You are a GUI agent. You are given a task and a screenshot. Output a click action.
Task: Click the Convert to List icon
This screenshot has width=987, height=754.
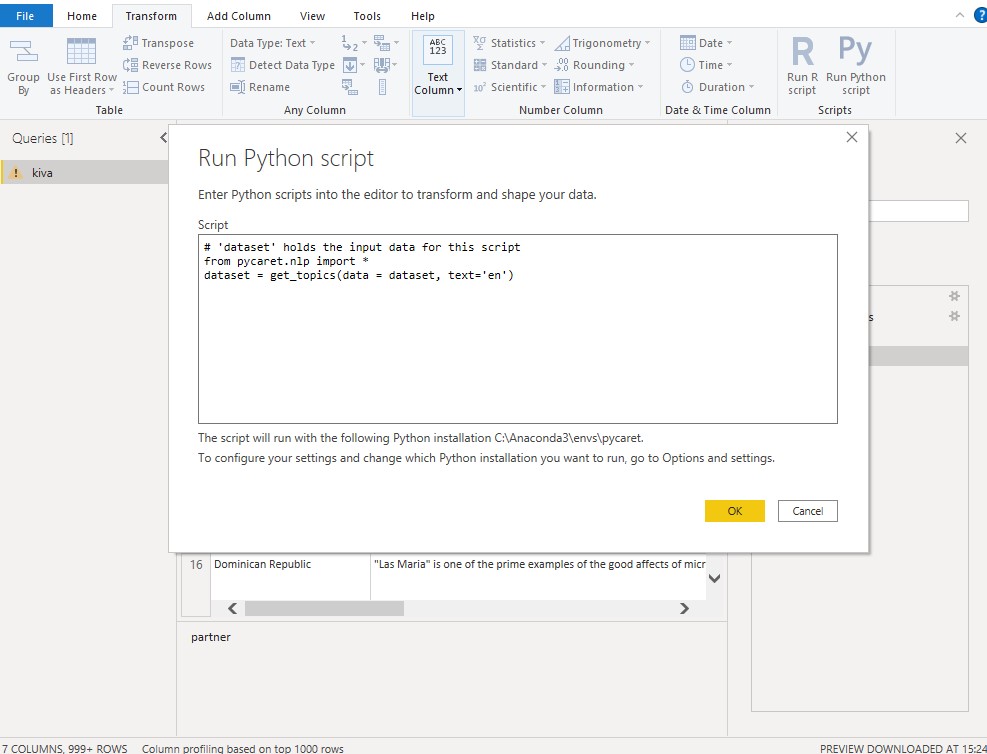click(x=382, y=87)
